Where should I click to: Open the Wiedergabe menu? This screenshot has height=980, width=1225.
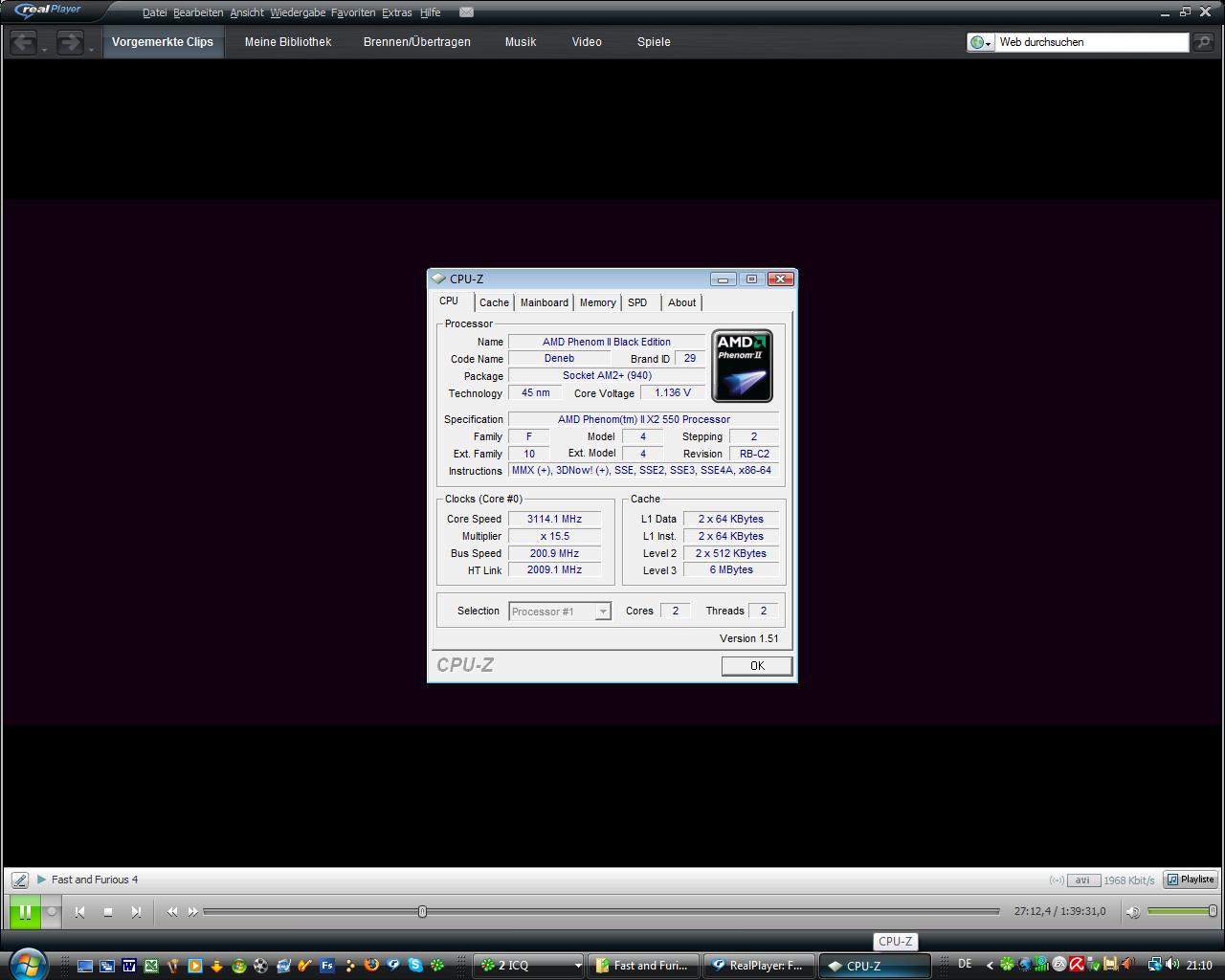298,12
